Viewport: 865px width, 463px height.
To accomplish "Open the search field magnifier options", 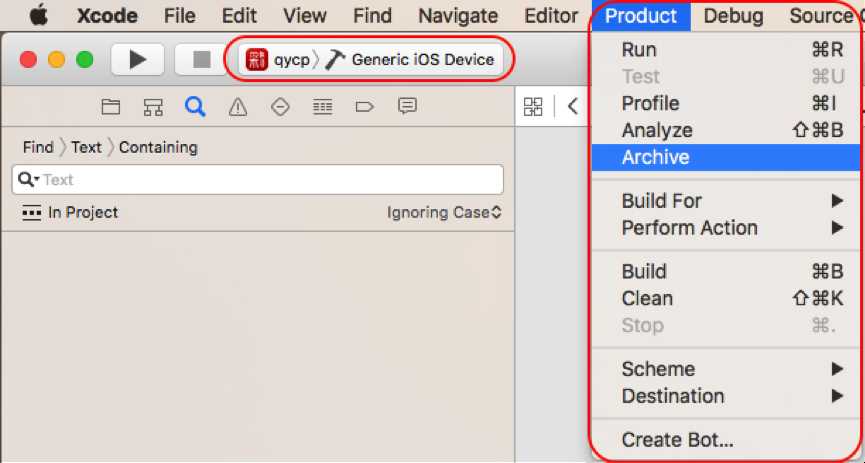I will pyautogui.click(x=29, y=179).
